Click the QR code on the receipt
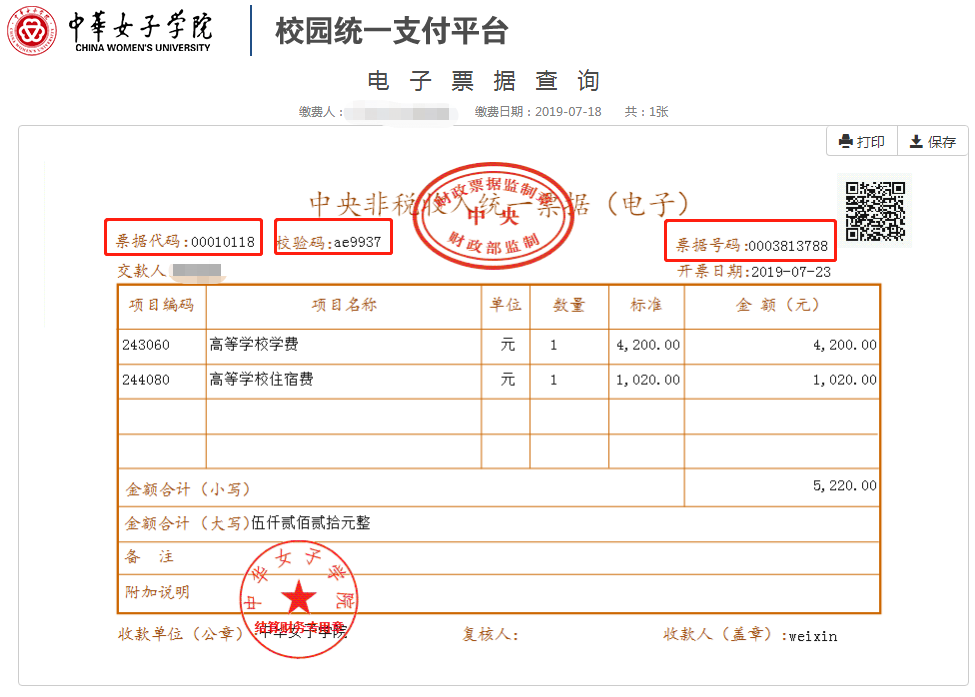This screenshot has width=975, height=697. click(x=875, y=210)
